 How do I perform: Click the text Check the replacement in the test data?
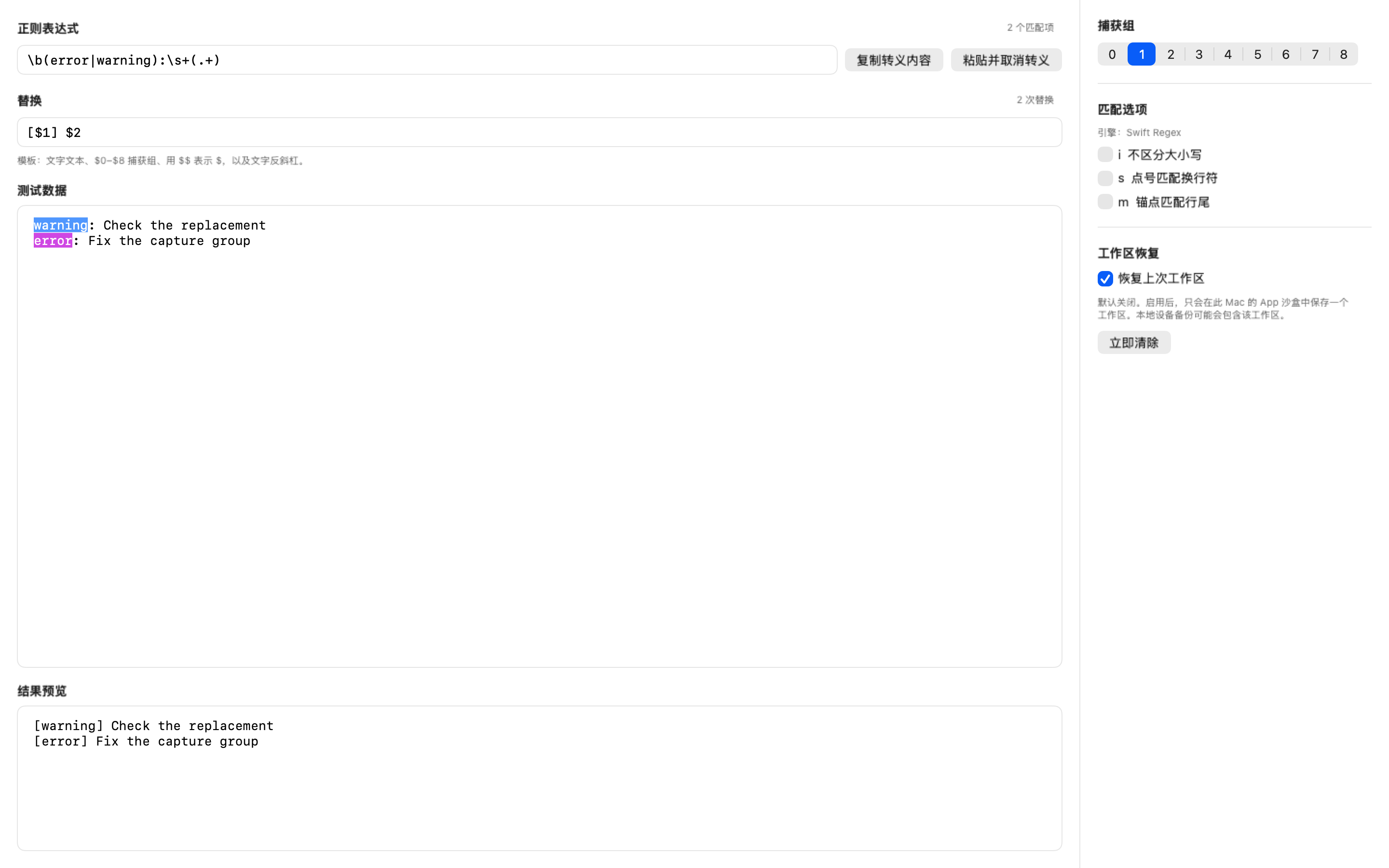[x=185, y=225]
